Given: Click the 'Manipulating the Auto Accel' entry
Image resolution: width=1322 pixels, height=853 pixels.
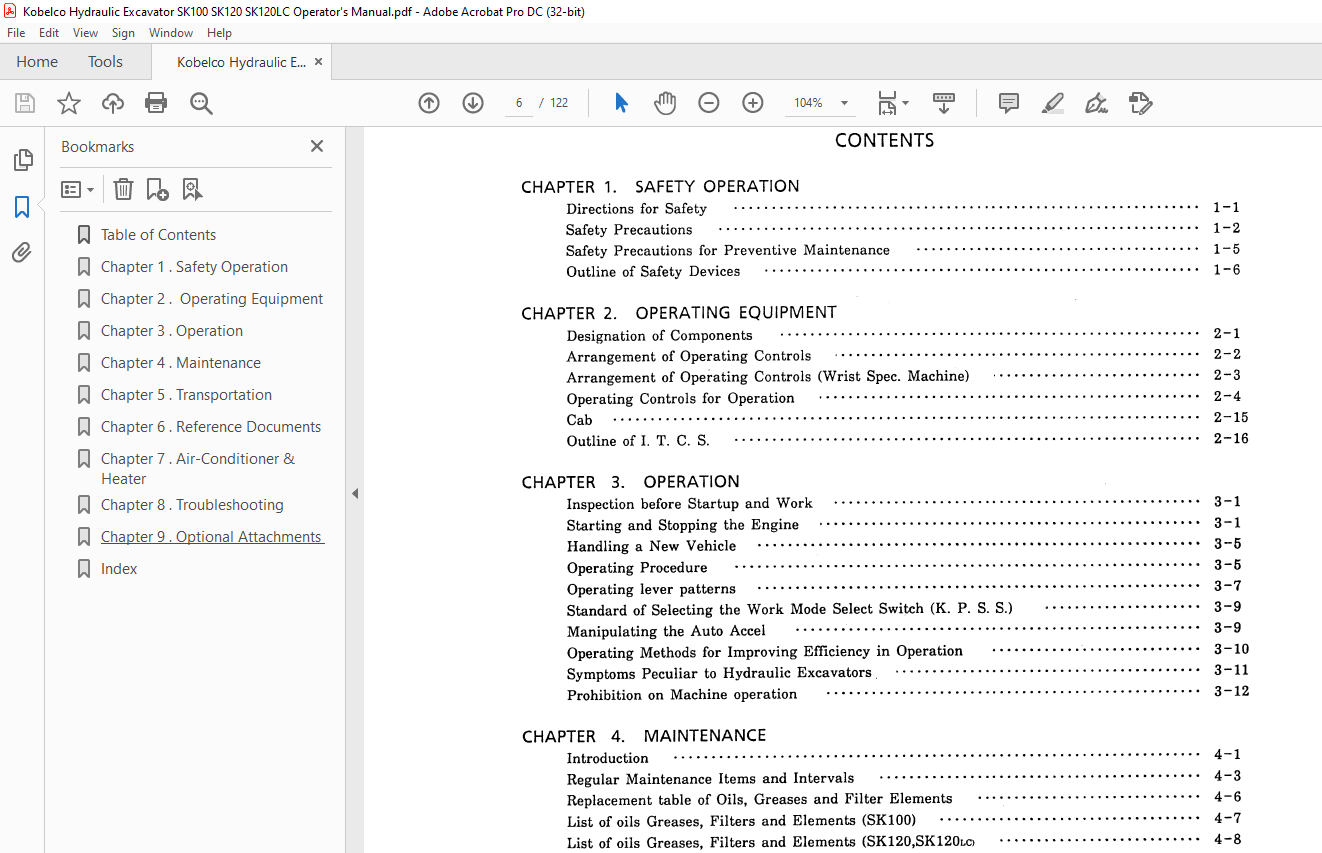Looking at the screenshot, I should (666, 631).
